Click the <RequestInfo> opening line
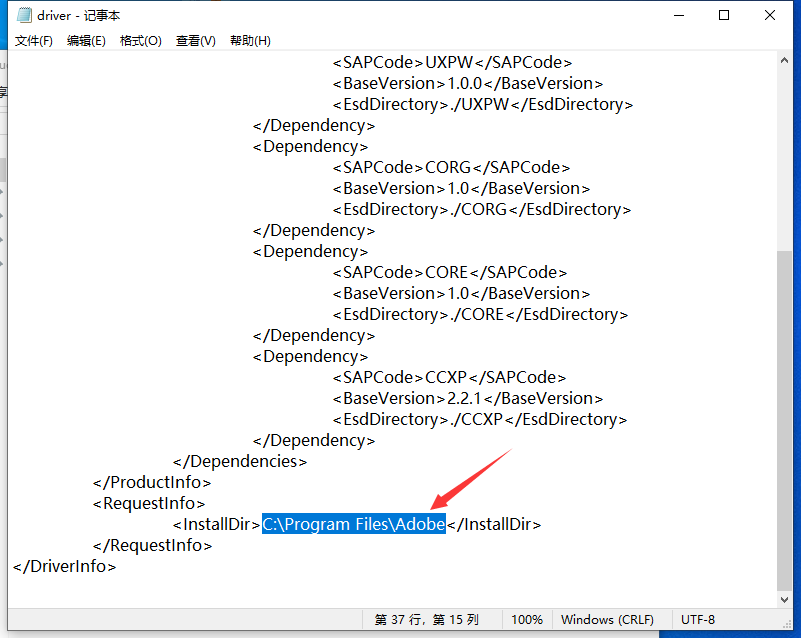The width and height of the screenshot is (801, 638). pos(149,503)
